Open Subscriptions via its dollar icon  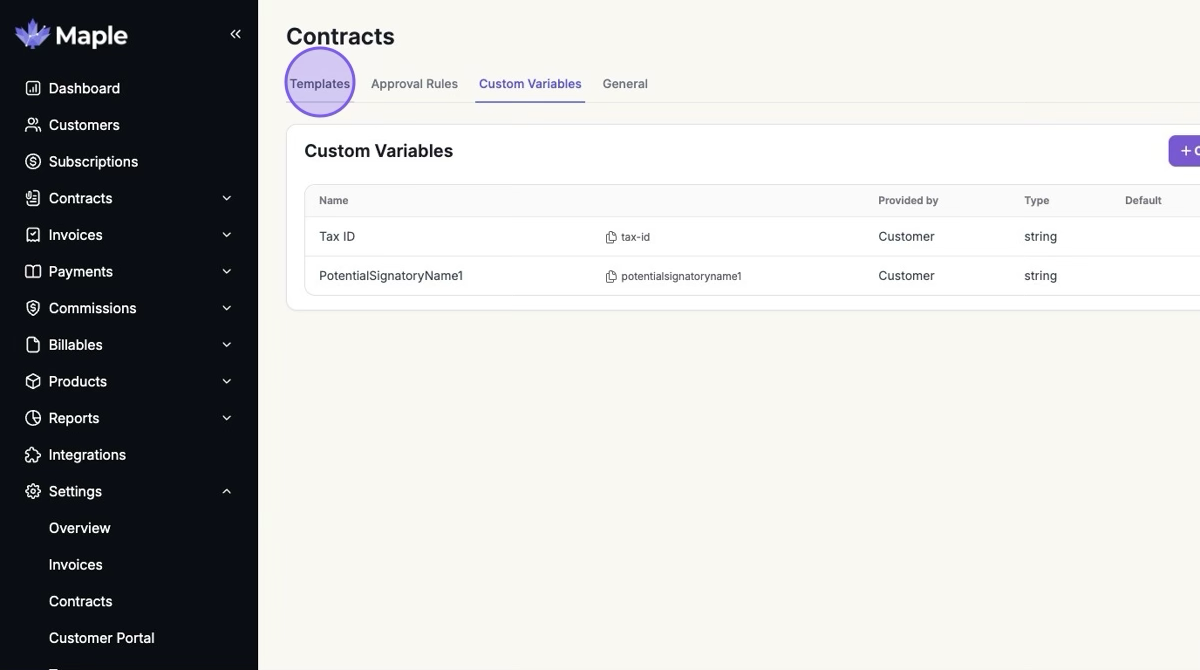click(33, 161)
